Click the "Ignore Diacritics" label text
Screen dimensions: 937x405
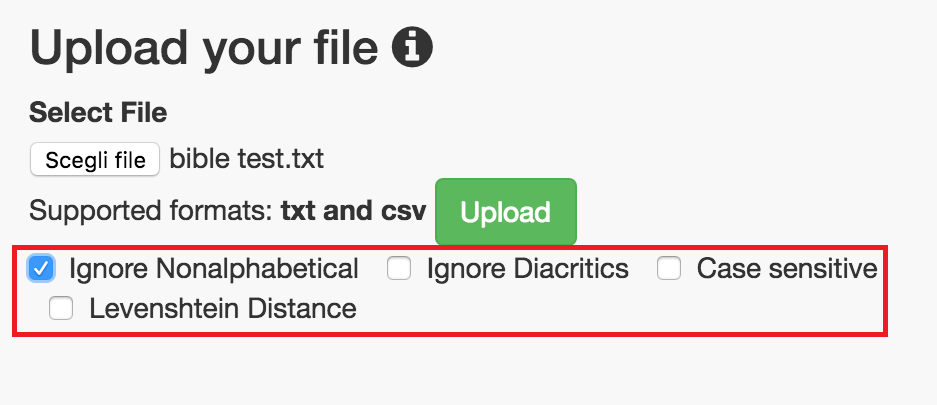527,268
